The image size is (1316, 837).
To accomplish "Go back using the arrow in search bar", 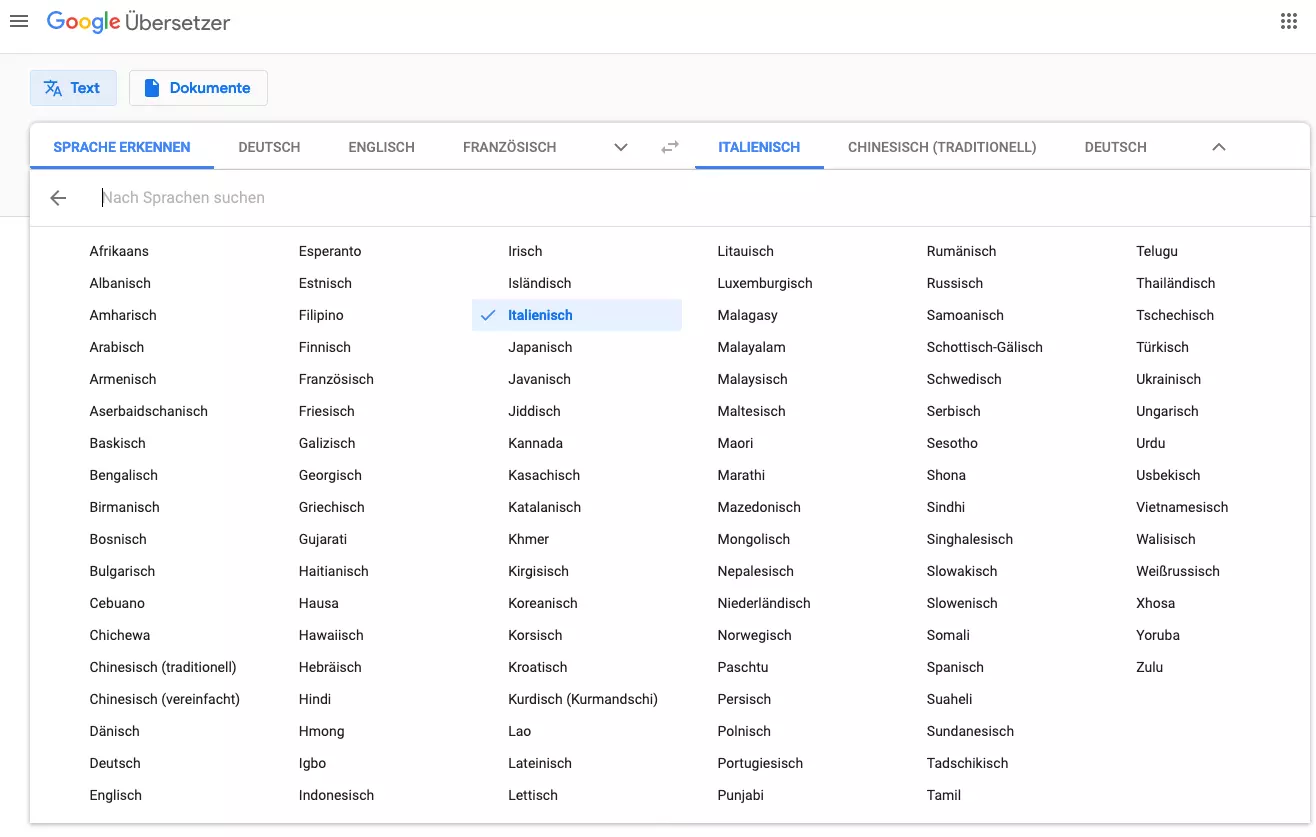I will coord(58,198).
